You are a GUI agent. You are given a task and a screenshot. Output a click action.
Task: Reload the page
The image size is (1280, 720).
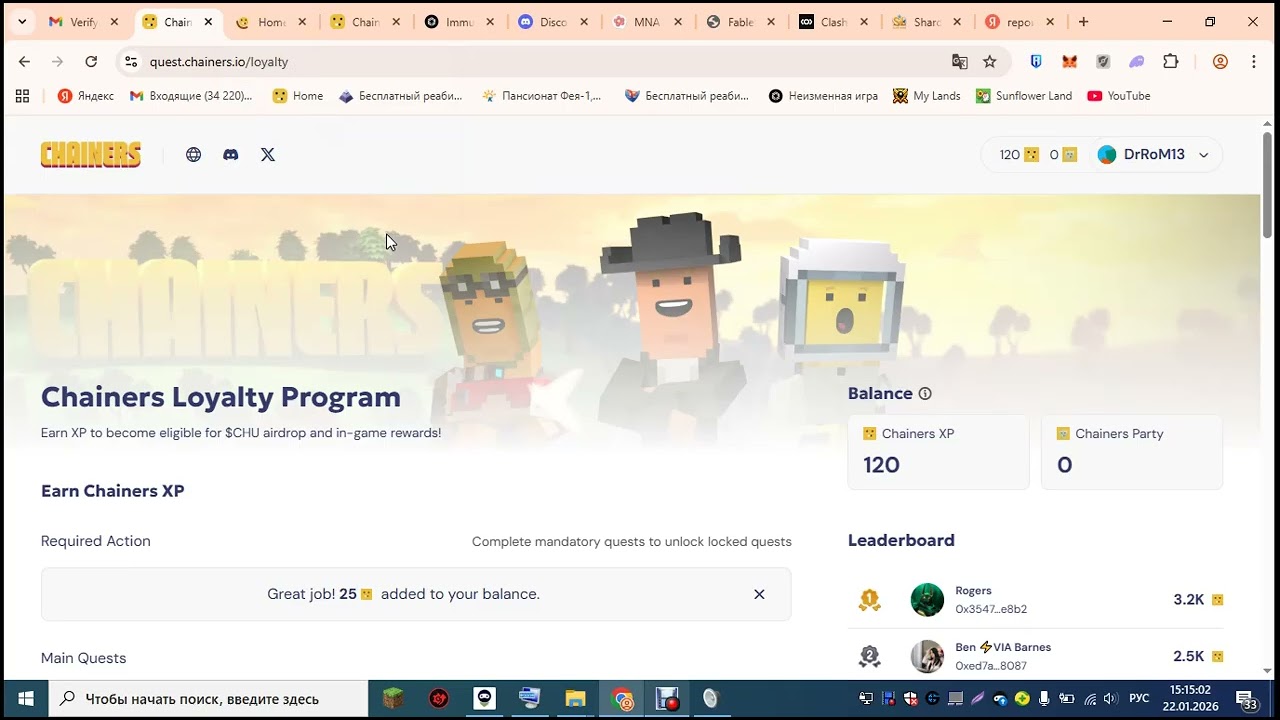[x=91, y=62]
